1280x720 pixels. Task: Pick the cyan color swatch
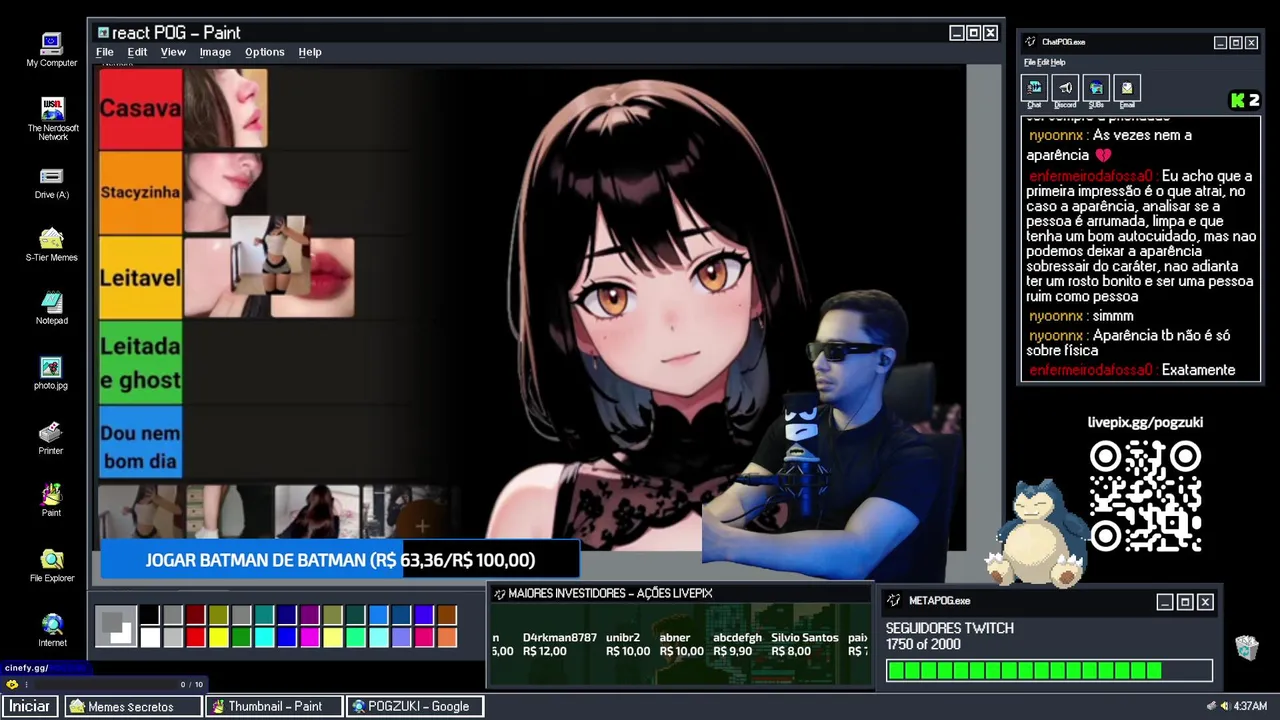pyautogui.click(x=264, y=637)
